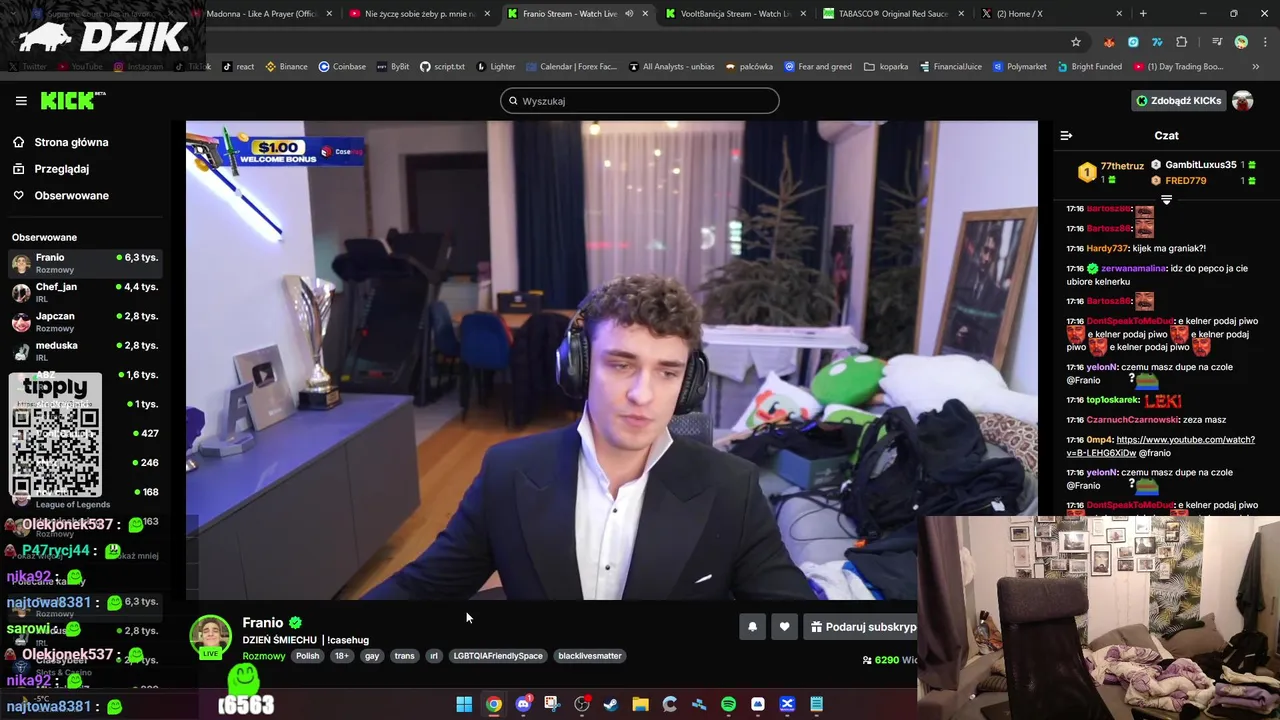Viewport: 1280px width, 720px height.
Task: Open a new browser tab
Action: tap(1143, 14)
